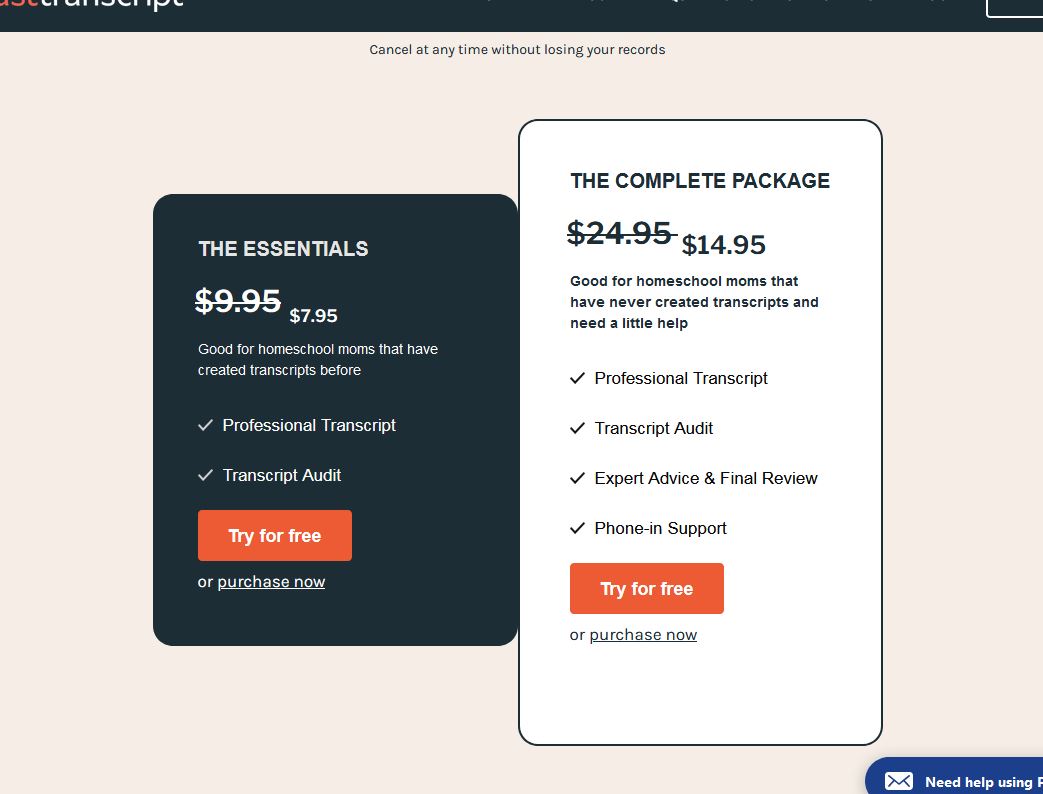Click checkmark beside Complete Package Transcript Audit

coord(577,428)
